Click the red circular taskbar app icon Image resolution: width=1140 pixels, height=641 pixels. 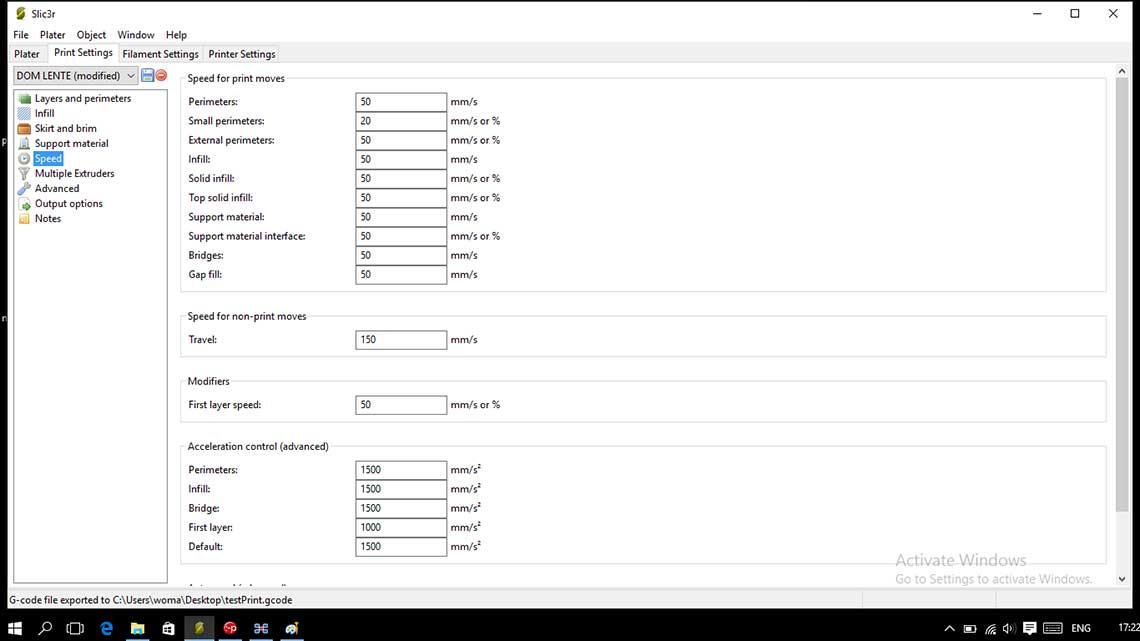click(x=230, y=629)
